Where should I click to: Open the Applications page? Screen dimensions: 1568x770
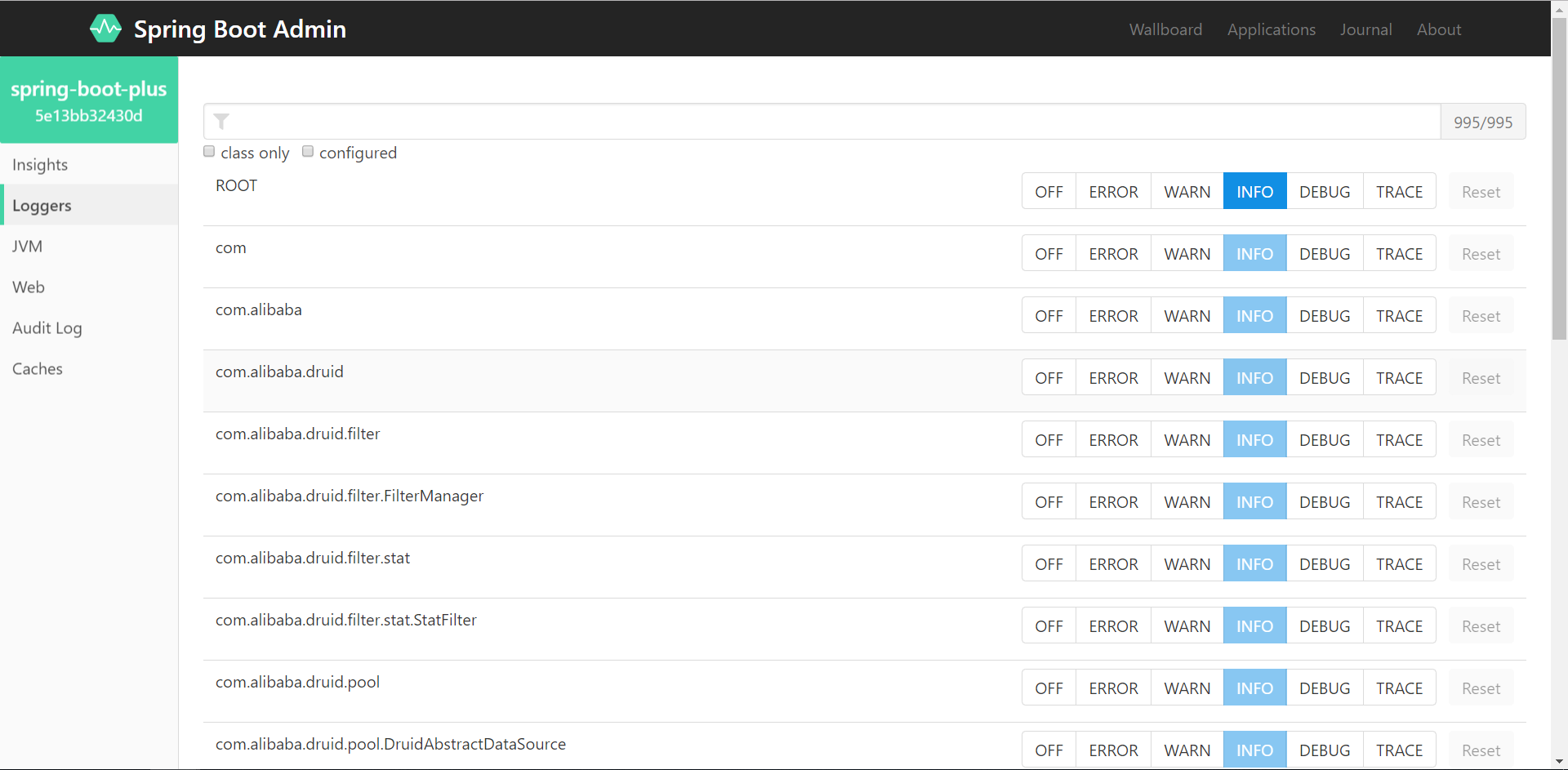[x=1271, y=29]
